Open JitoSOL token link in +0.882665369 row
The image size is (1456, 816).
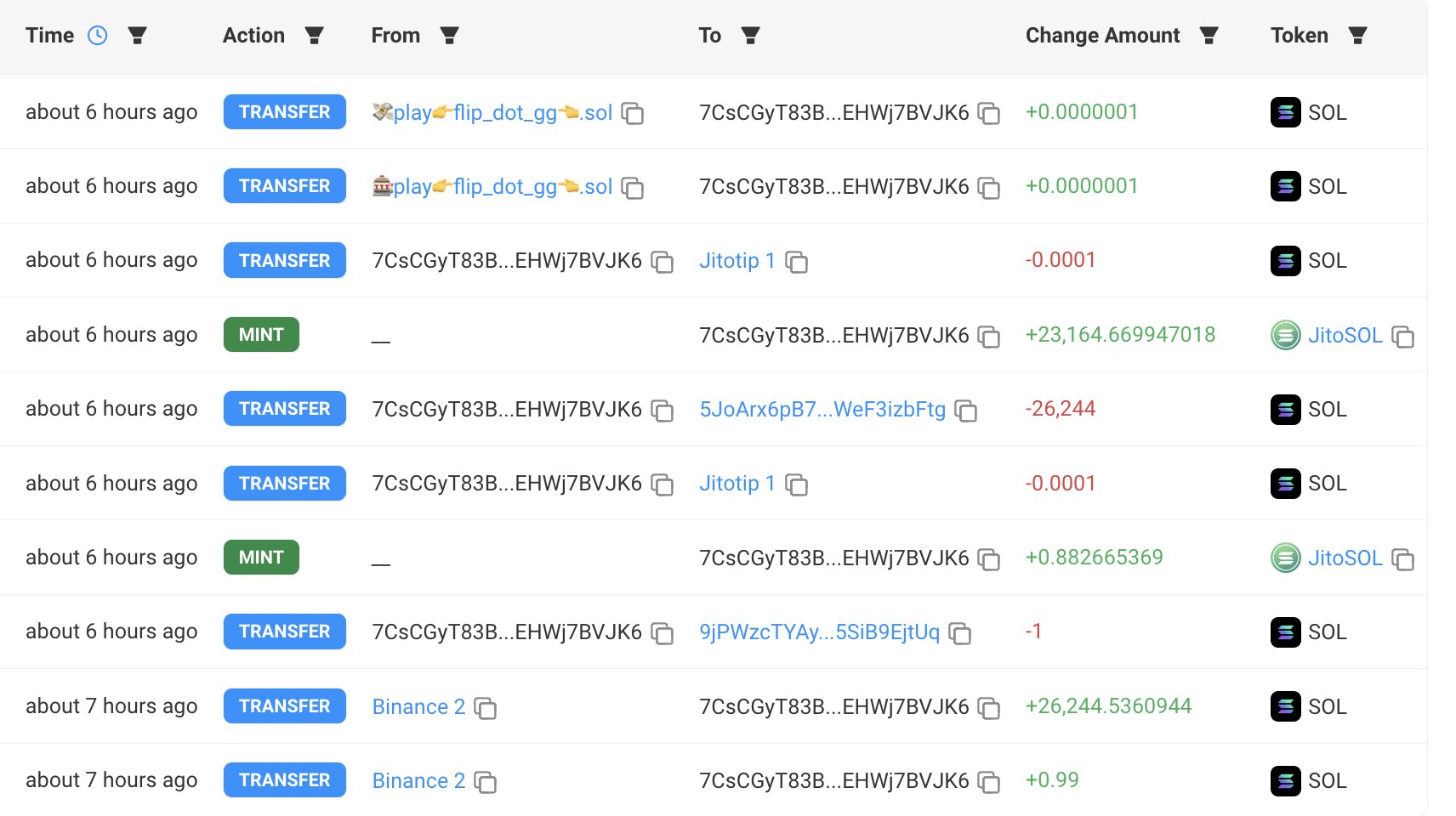(x=1345, y=558)
